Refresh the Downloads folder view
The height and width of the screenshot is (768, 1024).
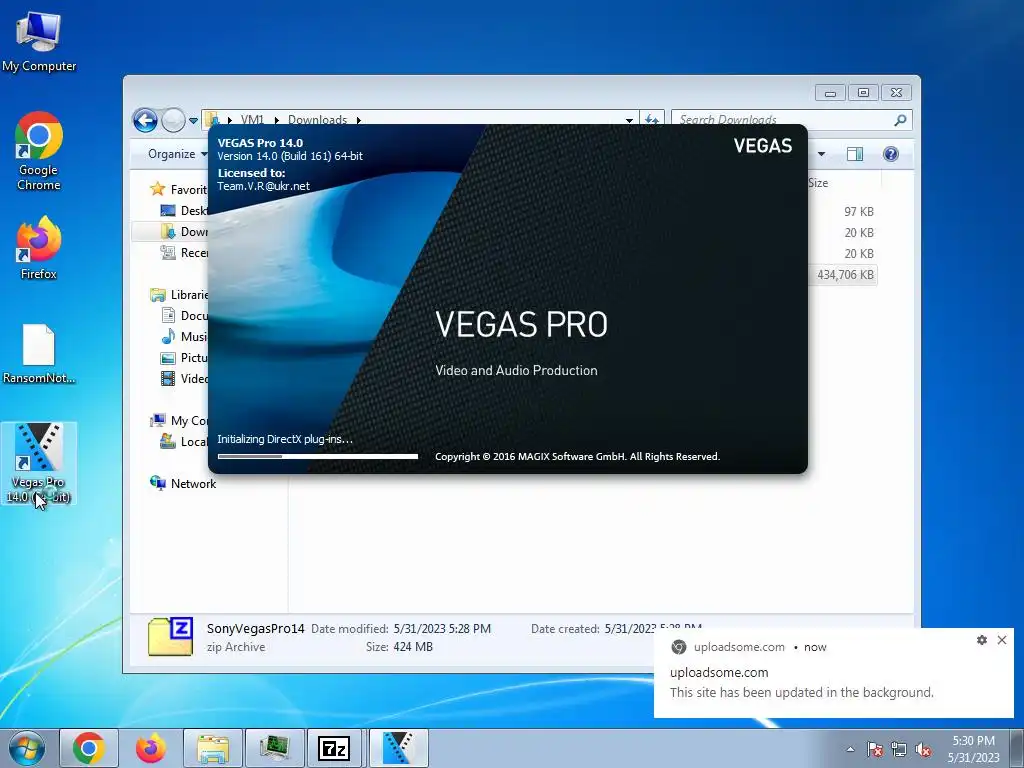tap(652, 120)
